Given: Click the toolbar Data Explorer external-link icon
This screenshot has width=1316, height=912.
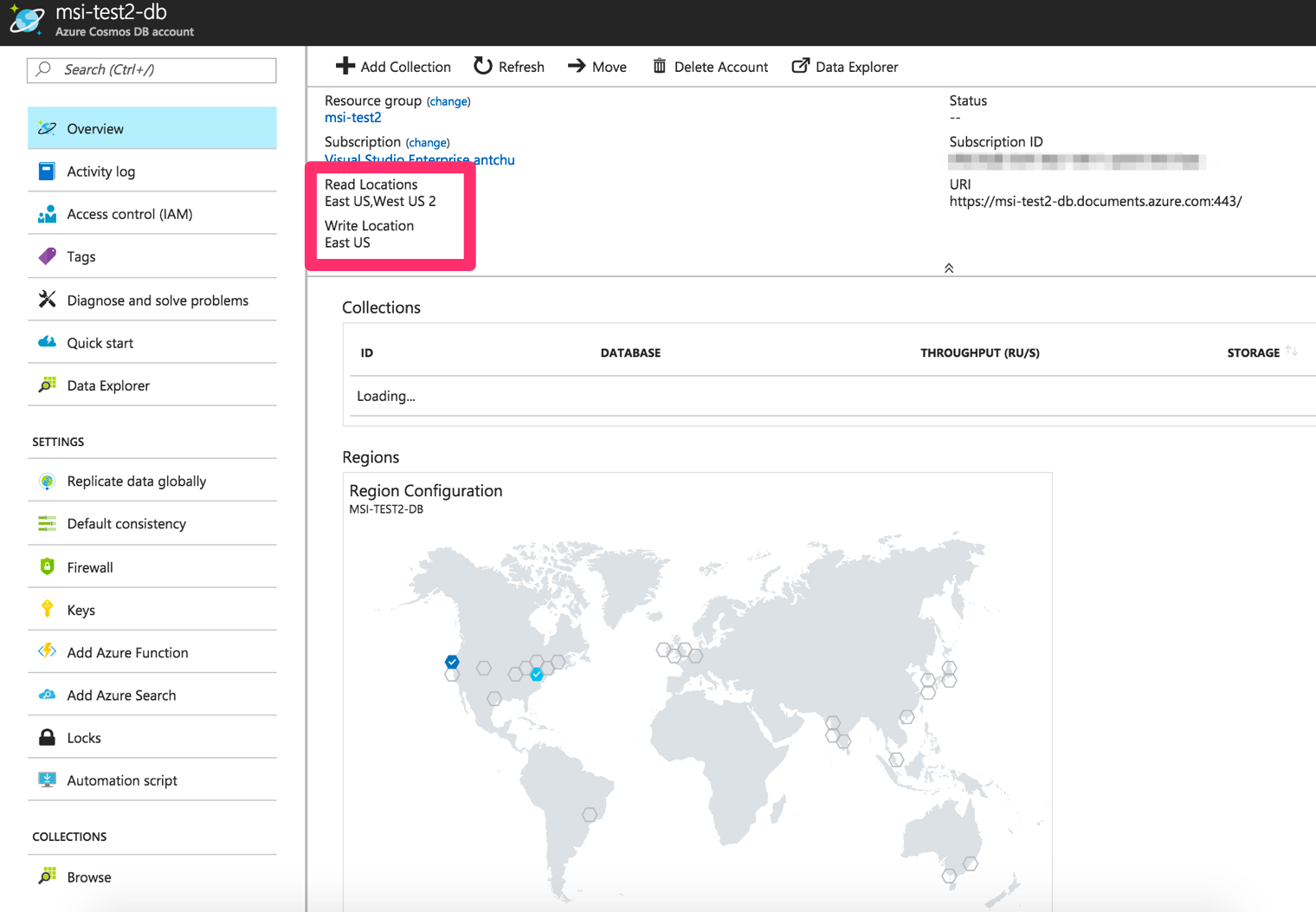Looking at the screenshot, I should point(801,66).
